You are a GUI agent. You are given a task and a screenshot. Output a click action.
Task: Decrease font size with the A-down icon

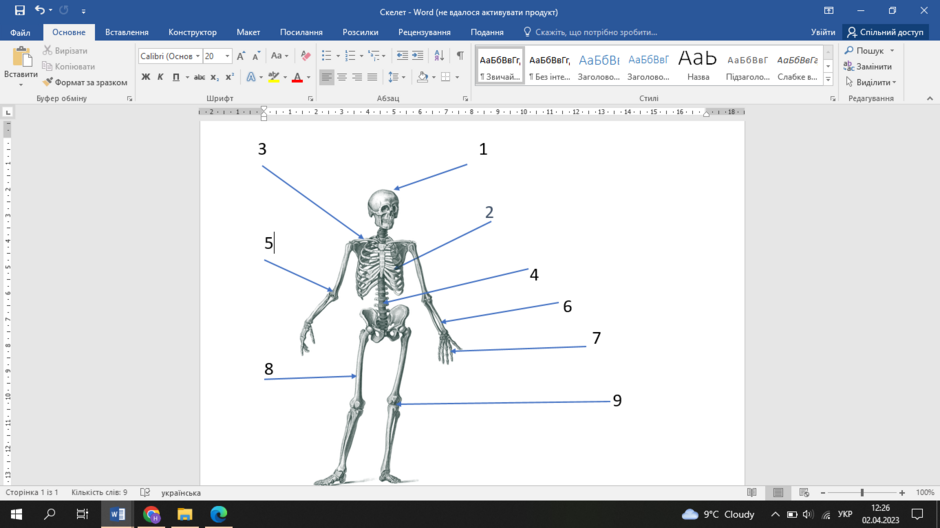256,56
